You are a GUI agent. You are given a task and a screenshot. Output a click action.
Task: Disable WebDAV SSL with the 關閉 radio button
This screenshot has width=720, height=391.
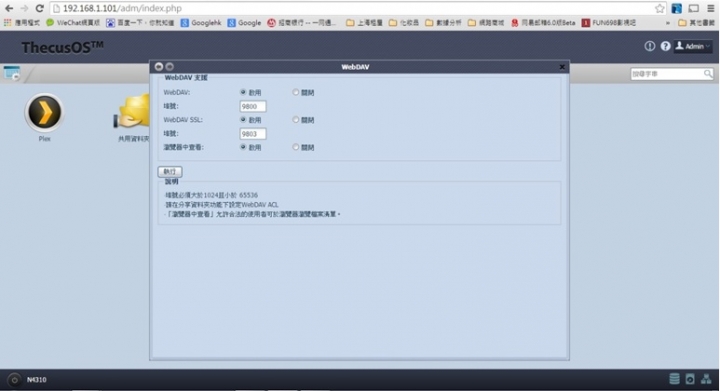tap(296, 119)
